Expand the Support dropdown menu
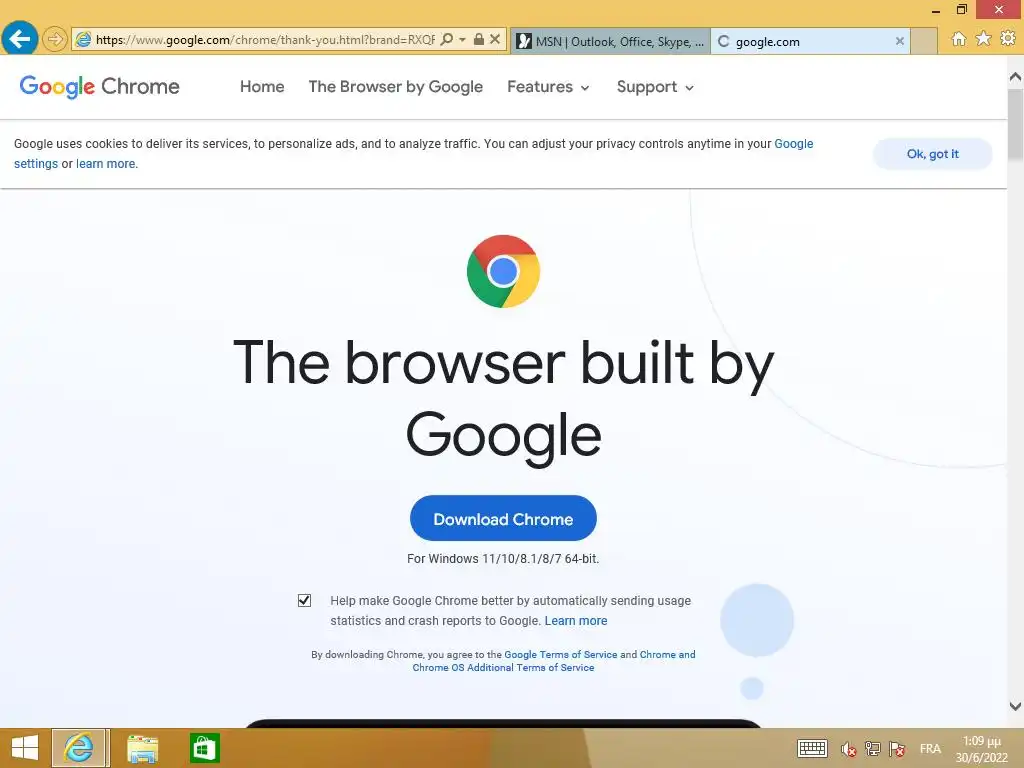 (655, 87)
